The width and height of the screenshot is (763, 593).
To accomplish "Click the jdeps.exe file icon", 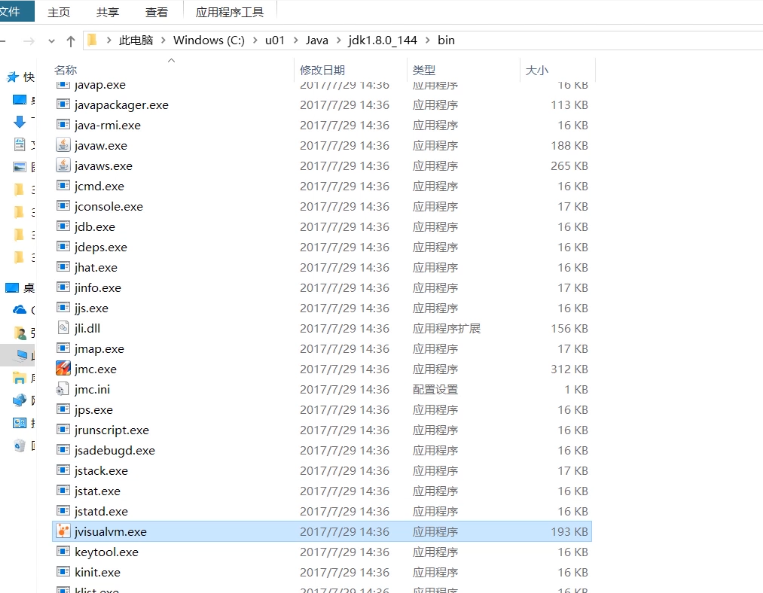I will [x=63, y=247].
